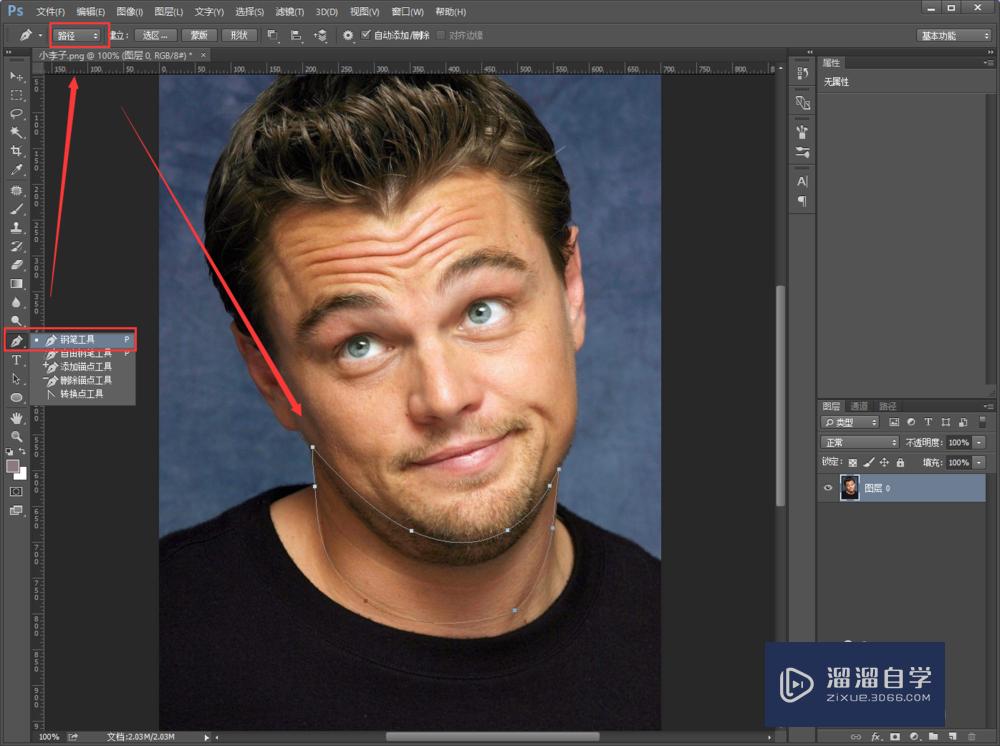Expand the 基本功能 workspace dropdown
Viewport: 1000px width, 746px height.
[x=953, y=35]
